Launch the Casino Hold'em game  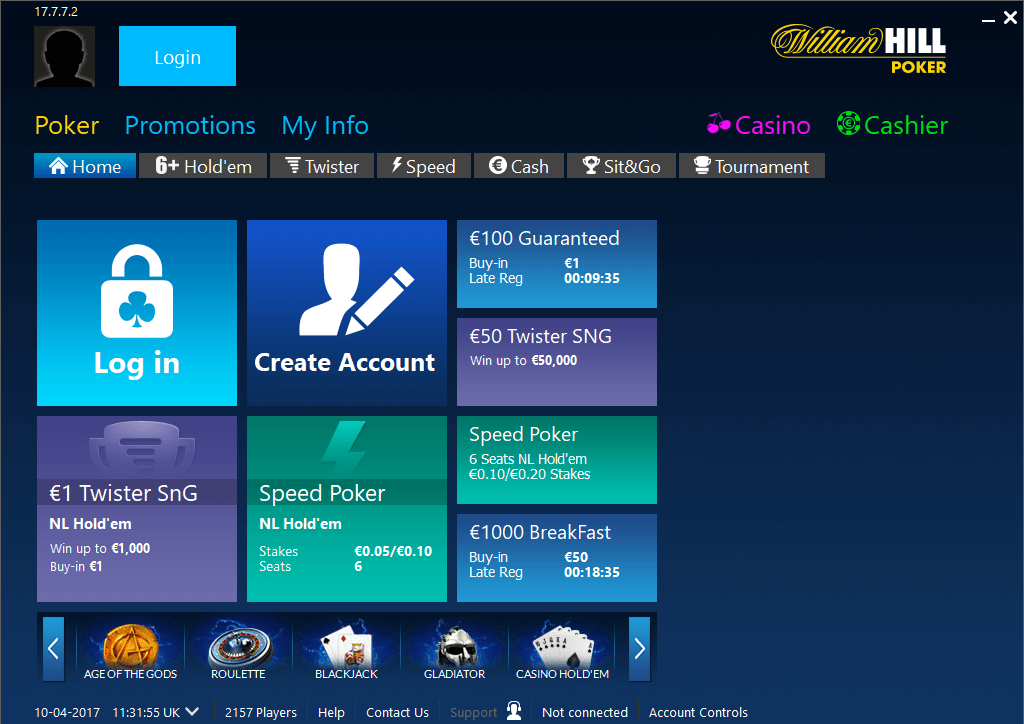(x=562, y=650)
